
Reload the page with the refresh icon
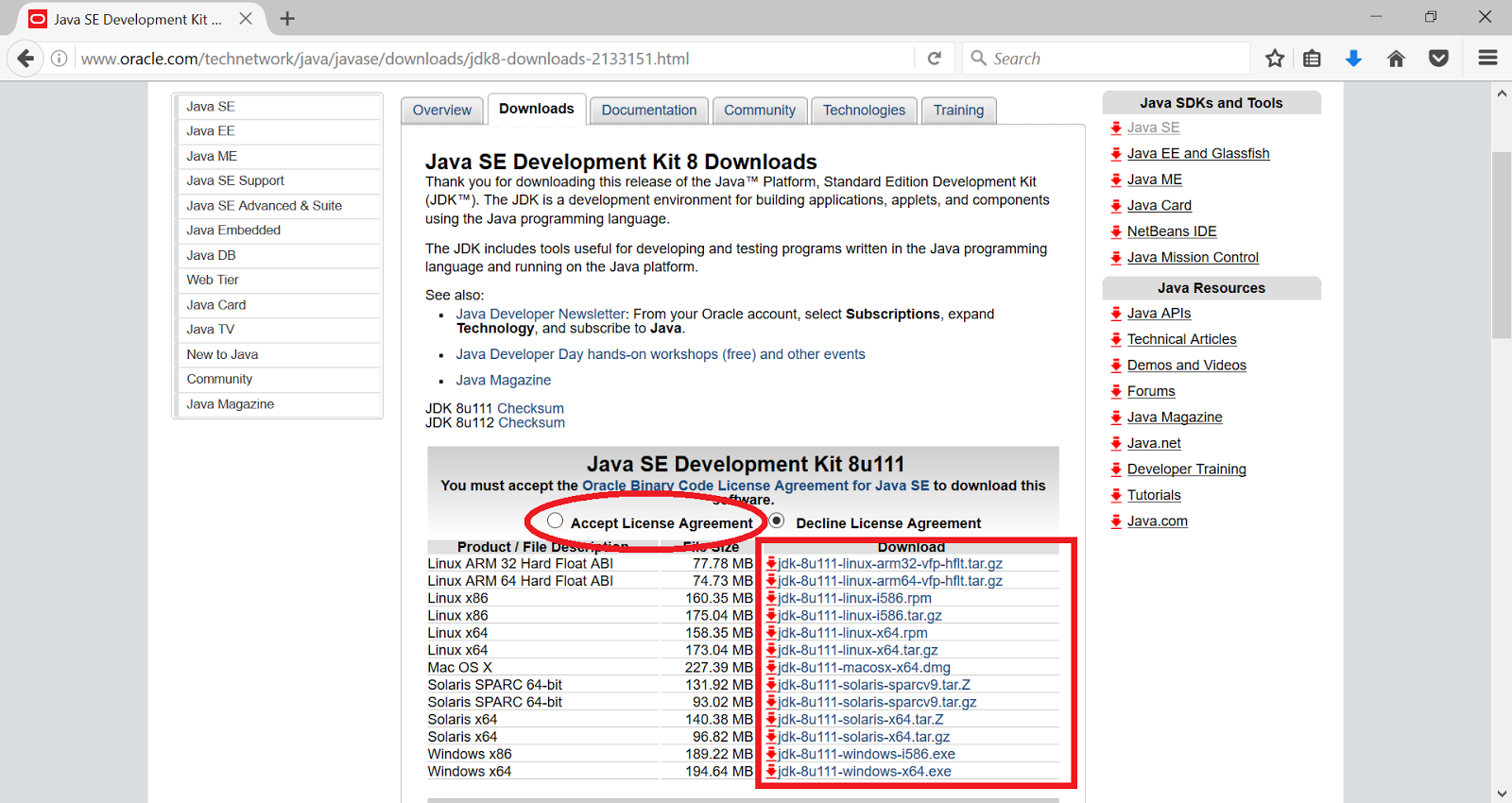tap(935, 59)
